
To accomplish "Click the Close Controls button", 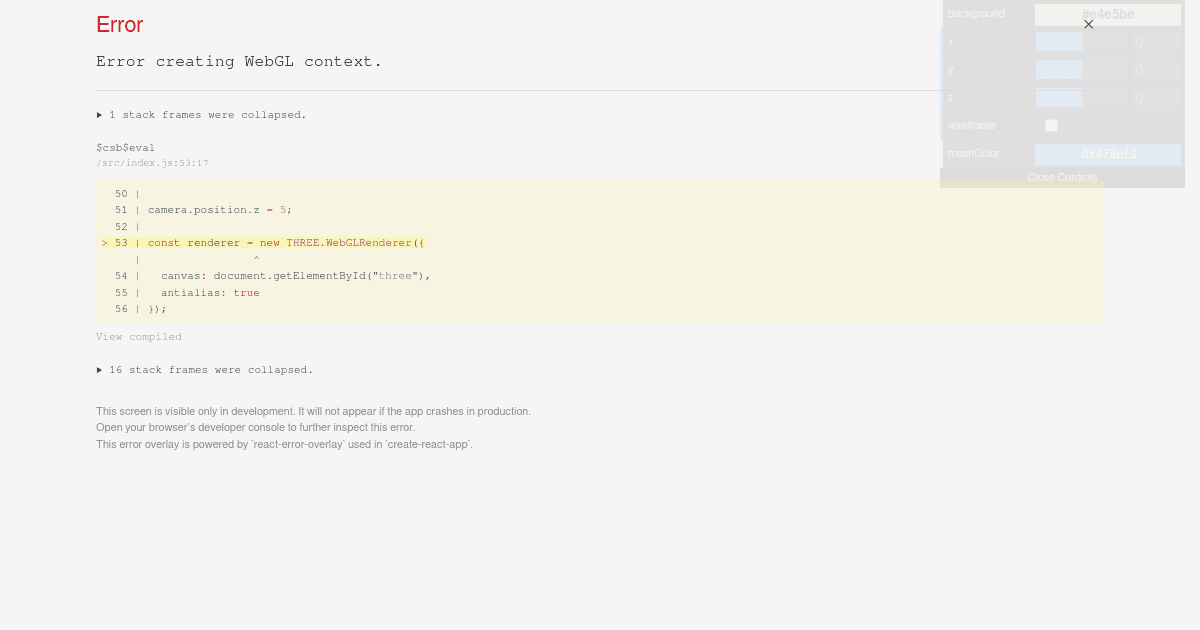I will 1062,177.
